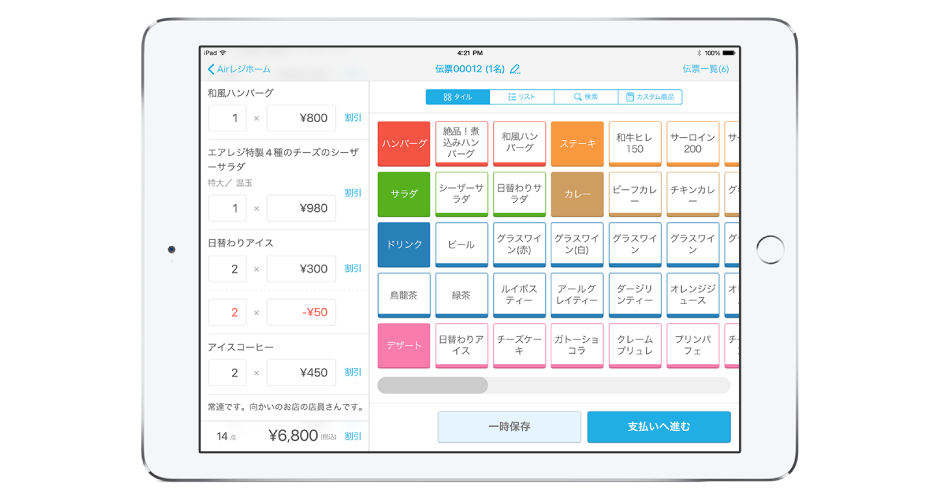Image resolution: width=940 pixels, height=500 pixels.
Task: Click the horizontal tile scrollbar thumb
Action: pos(433,385)
